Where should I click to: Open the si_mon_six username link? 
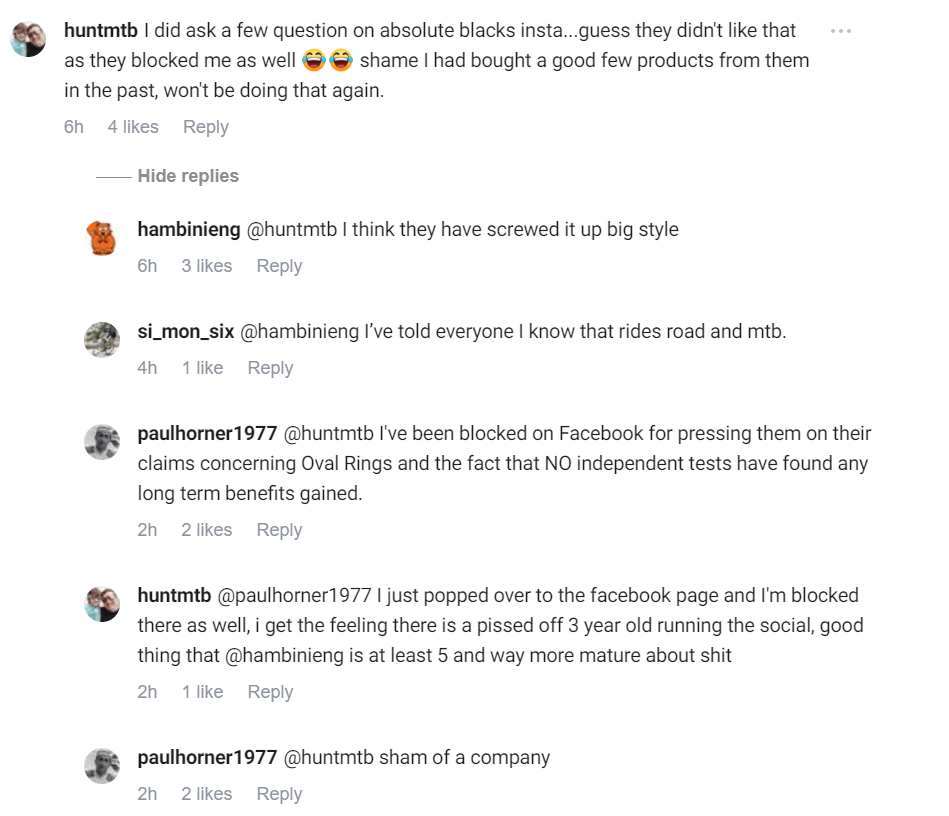tap(186, 332)
